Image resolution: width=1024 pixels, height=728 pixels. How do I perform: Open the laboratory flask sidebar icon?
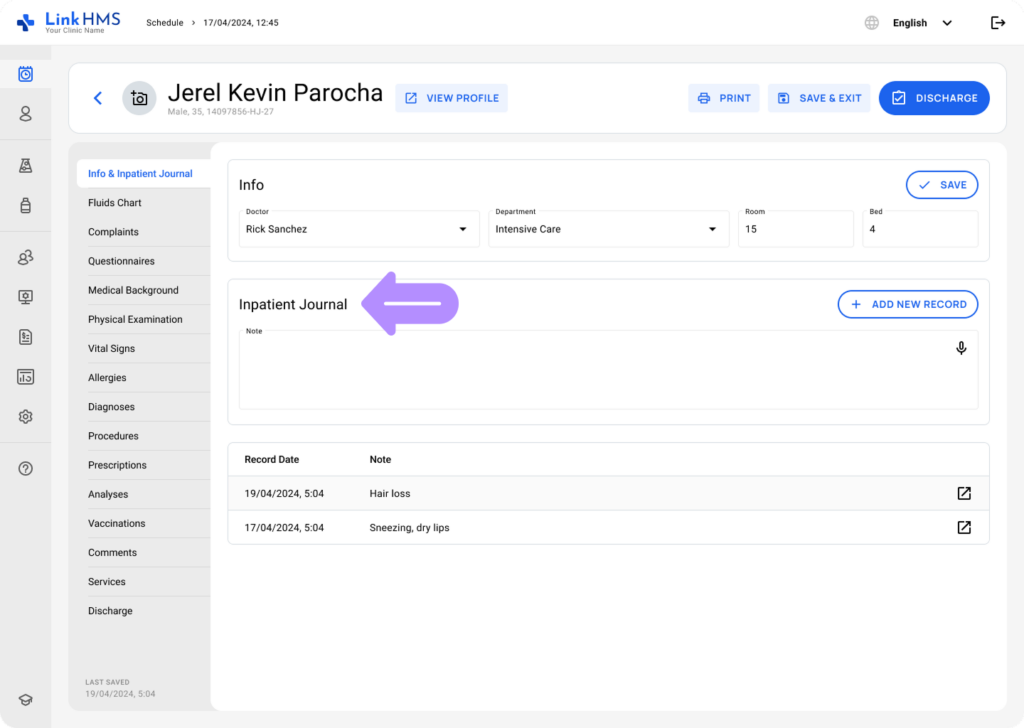[x=26, y=166]
